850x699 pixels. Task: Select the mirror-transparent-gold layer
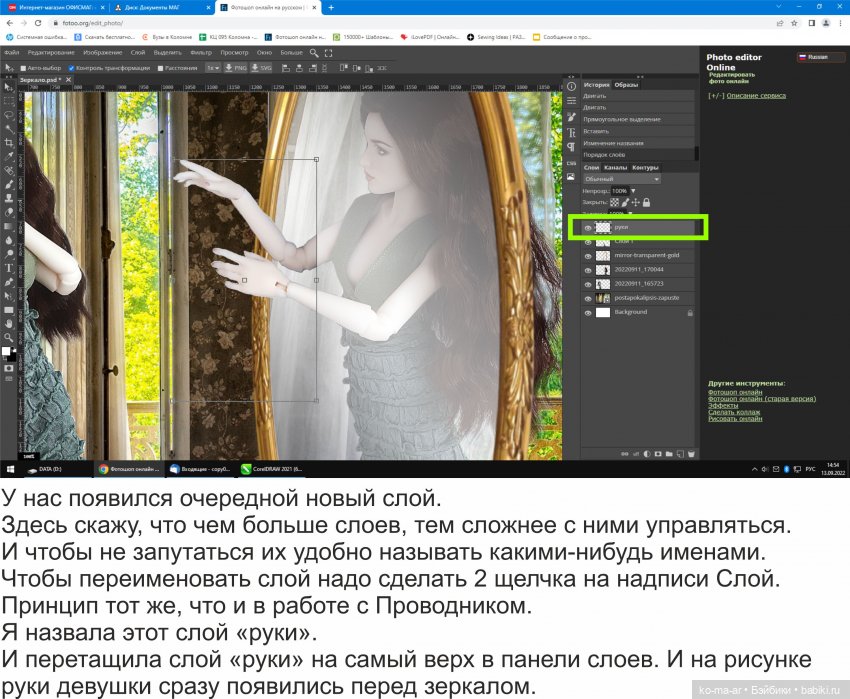(647, 255)
